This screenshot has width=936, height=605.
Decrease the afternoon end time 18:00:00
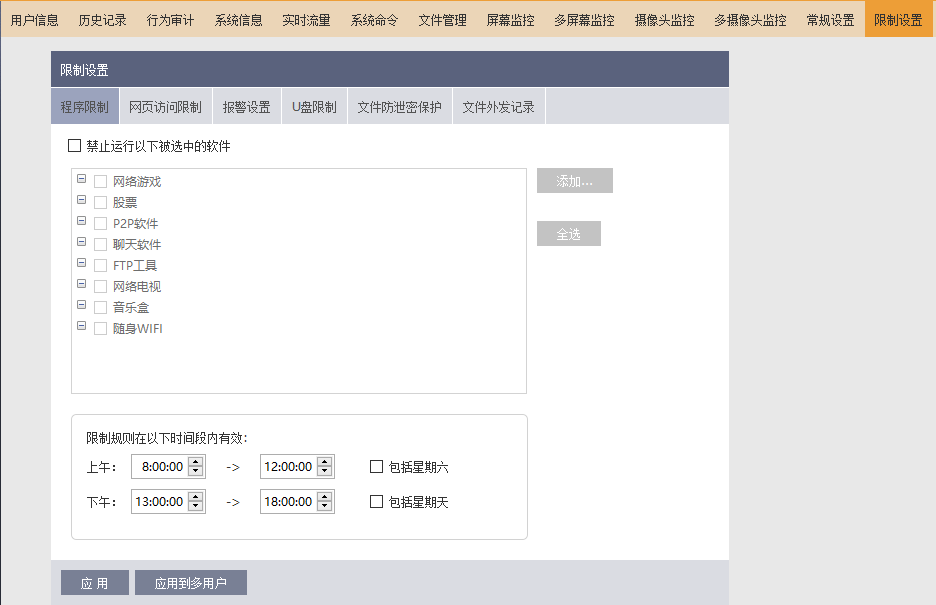pos(325,507)
